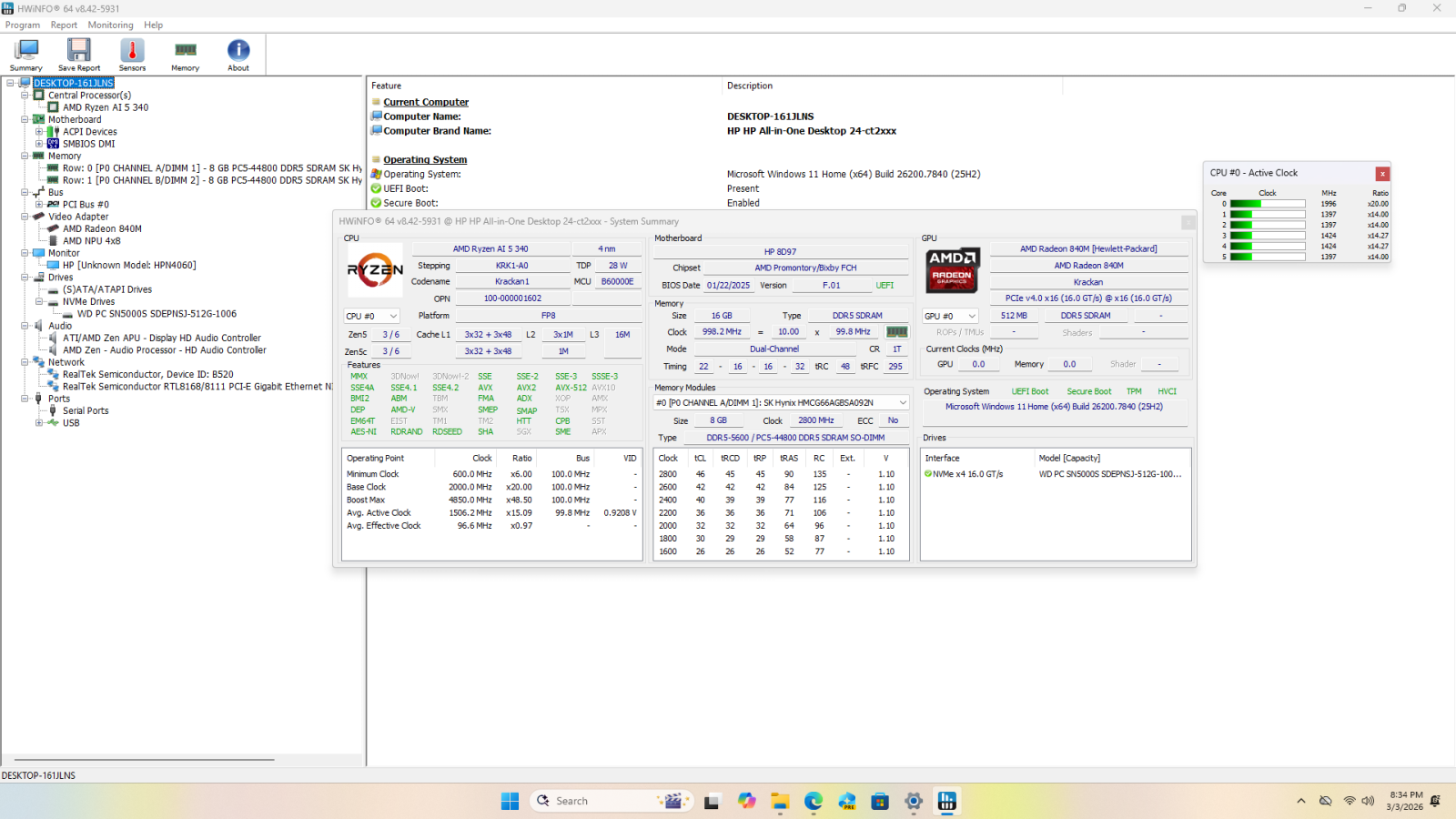
Task: Select AMD Ryzen AI 5 340 tree item
Action: [106, 107]
